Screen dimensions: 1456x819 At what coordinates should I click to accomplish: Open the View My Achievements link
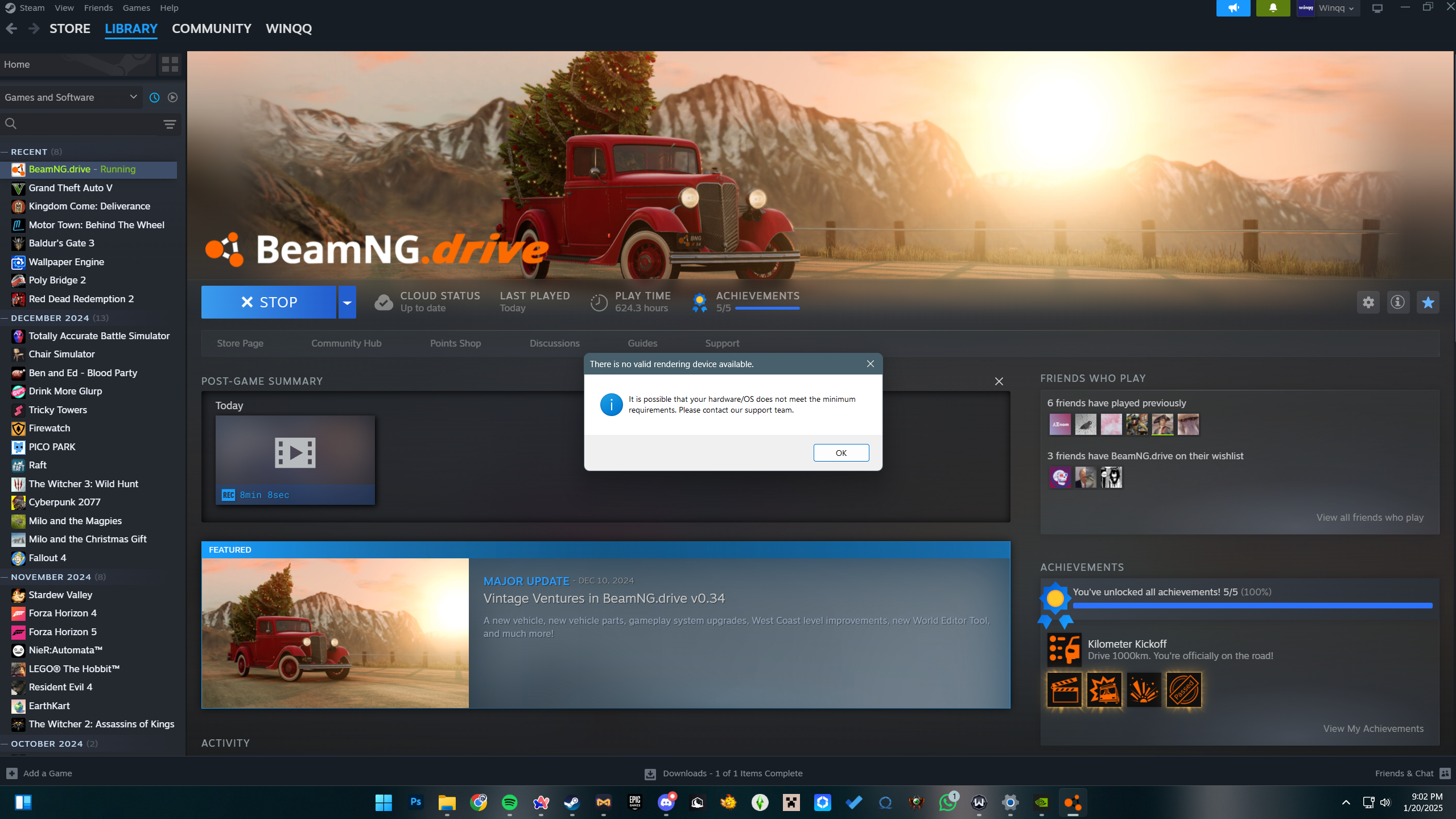[1373, 729]
